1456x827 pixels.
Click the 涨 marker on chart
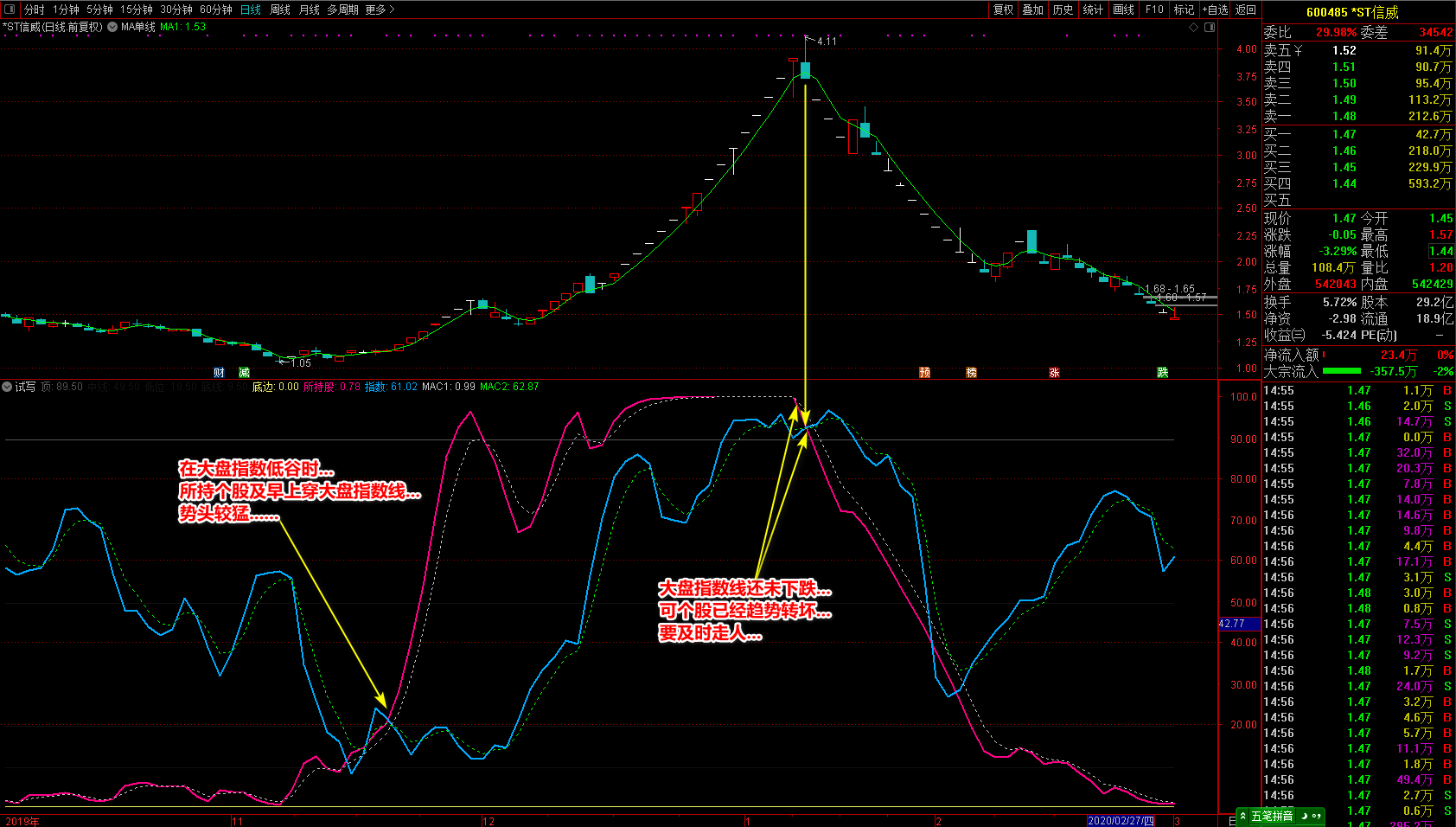click(x=1054, y=373)
